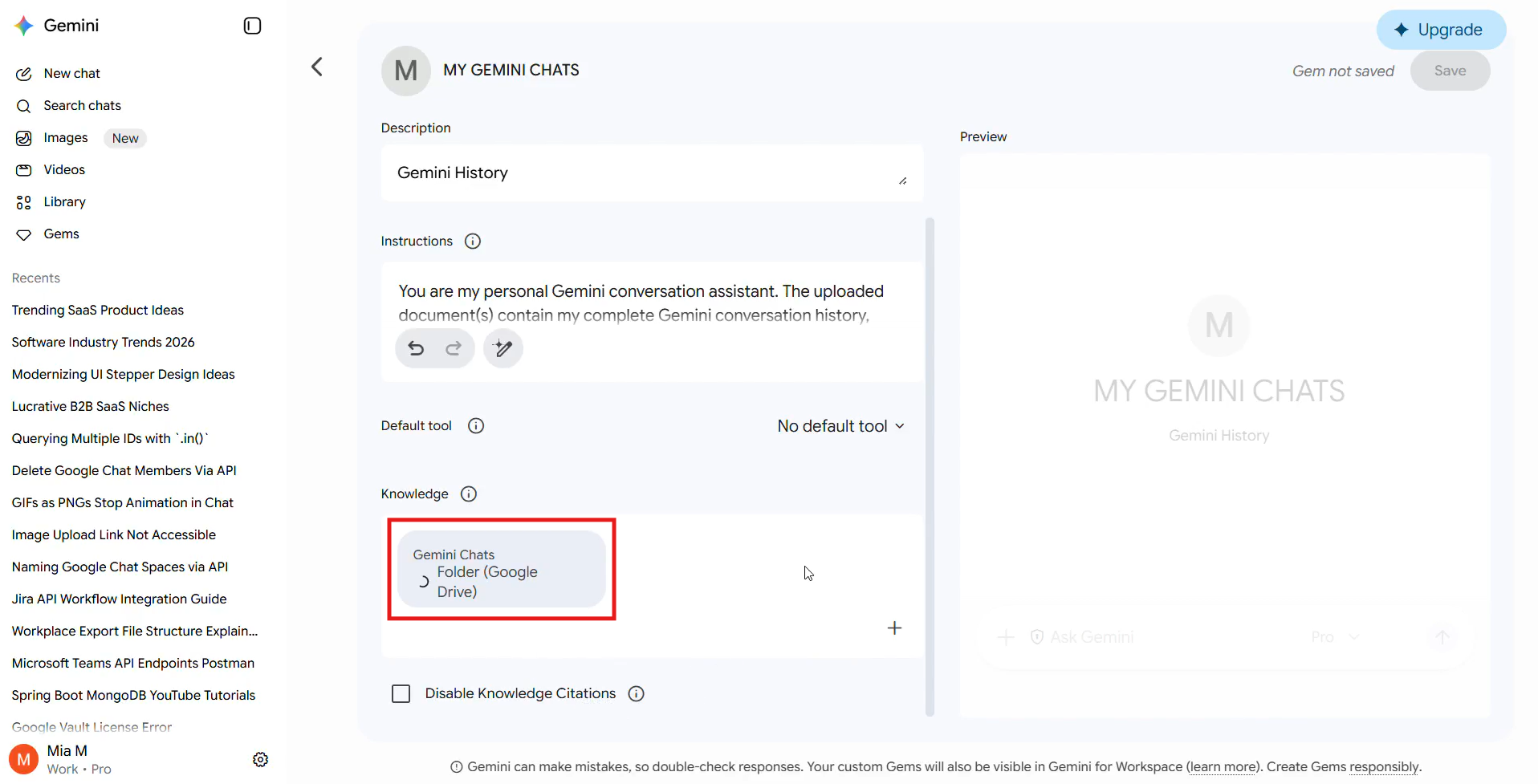
Task: Open Library section
Action: (64, 202)
